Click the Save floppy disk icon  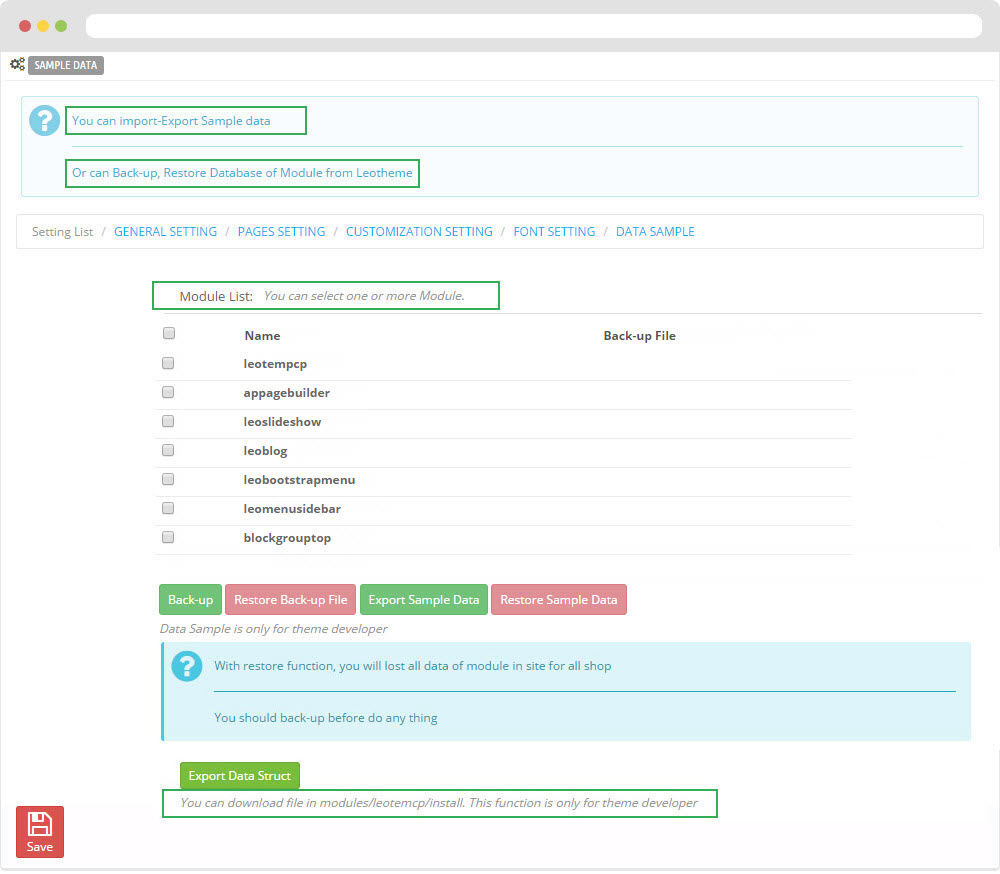pyautogui.click(x=40, y=824)
